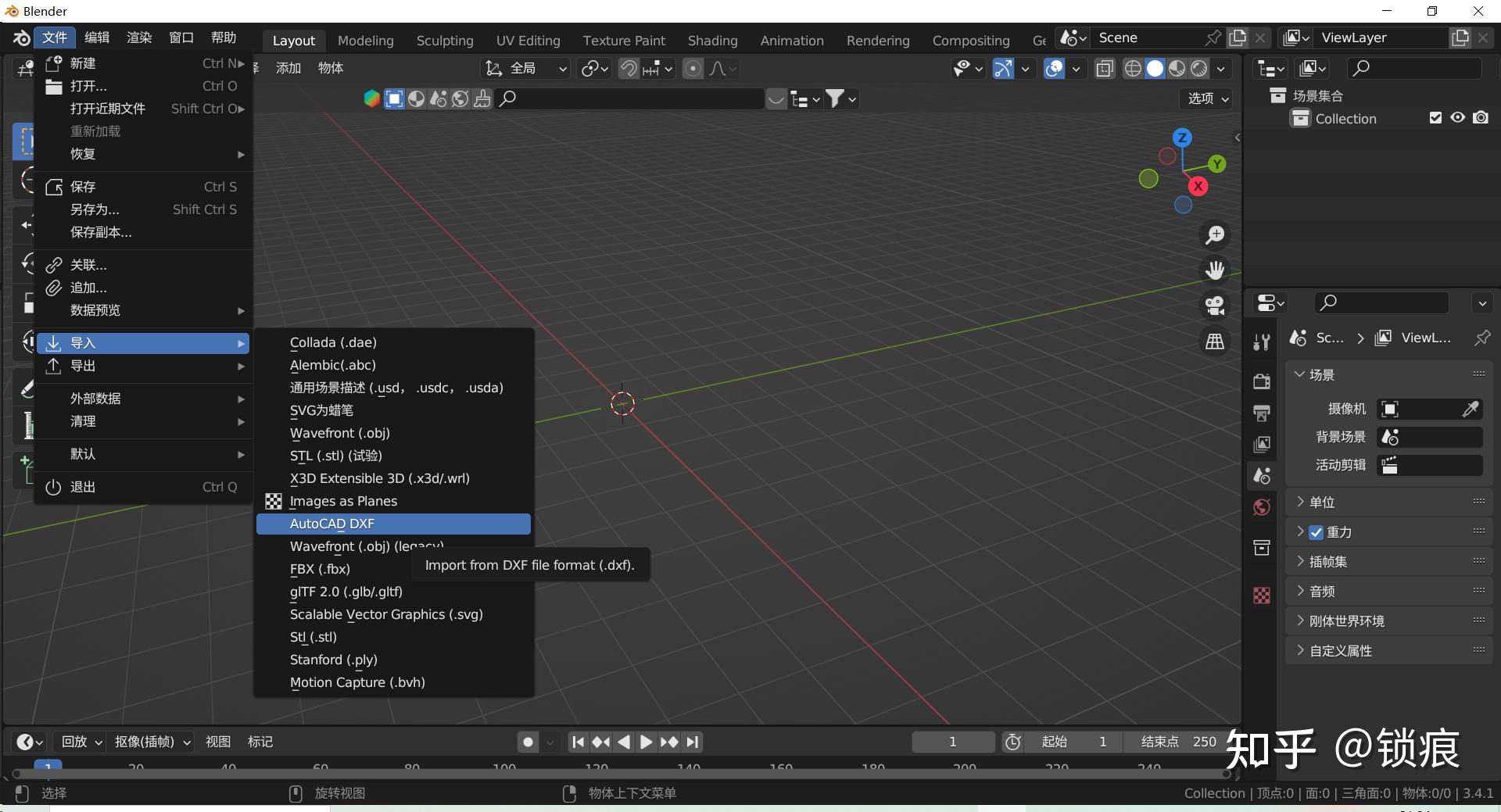Open the 选项 options dropdown
This screenshot has width=1501, height=812.
[1205, 99]
